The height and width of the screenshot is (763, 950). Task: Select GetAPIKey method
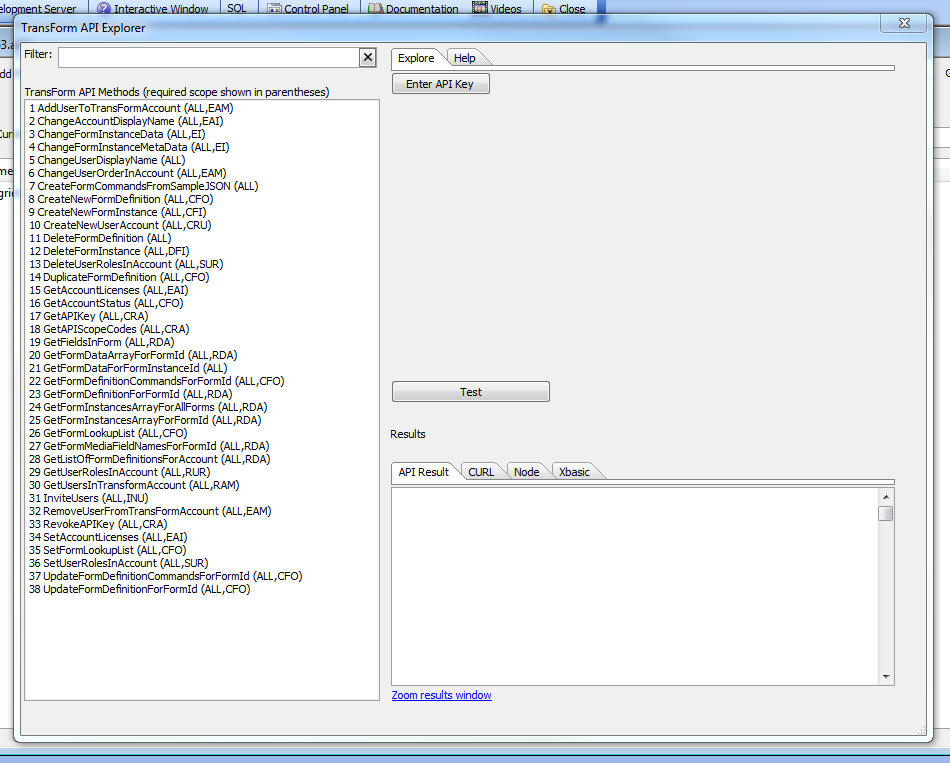click(x=88, y=316)
